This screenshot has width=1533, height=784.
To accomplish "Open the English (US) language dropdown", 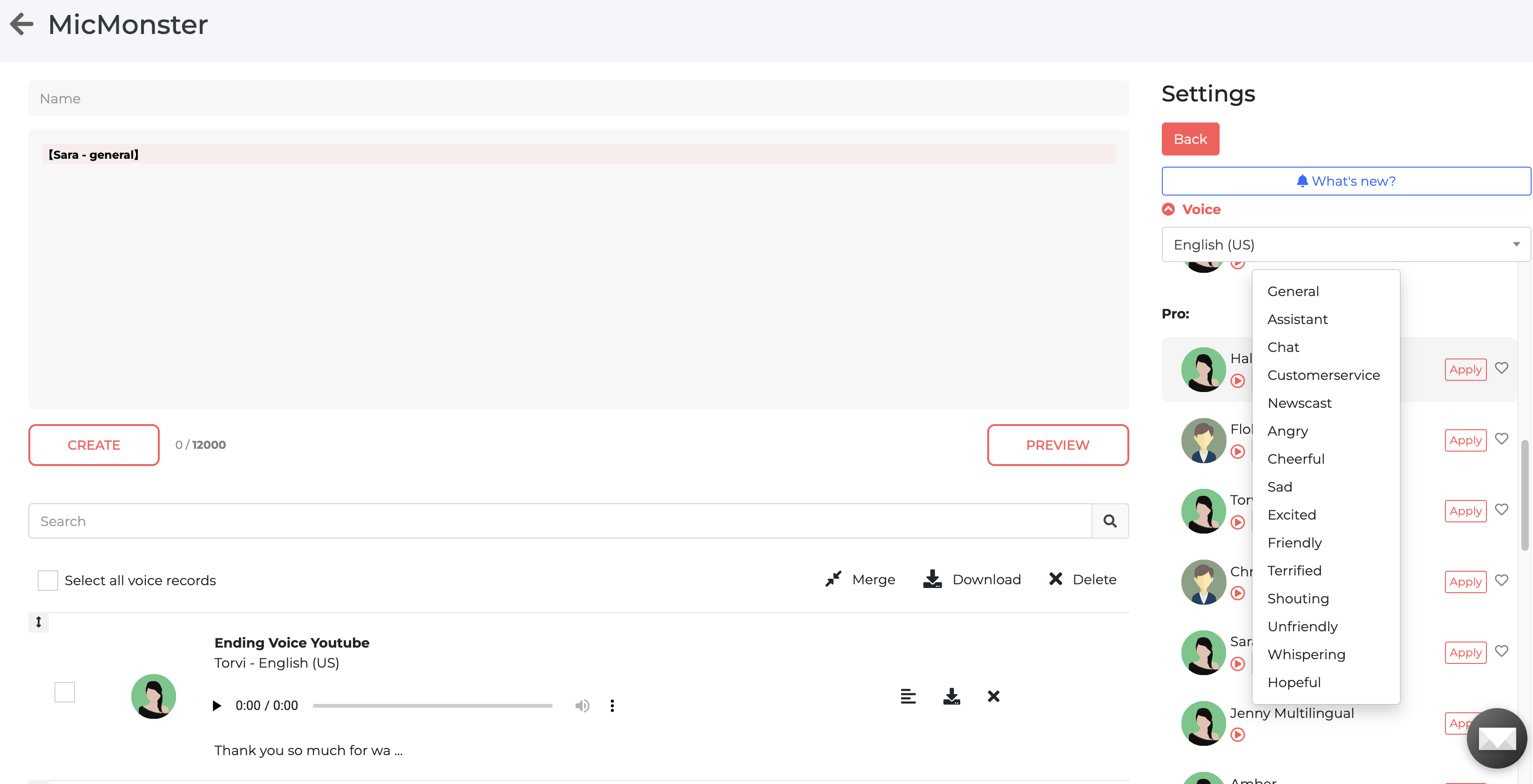I will [x=1345, y=244].
